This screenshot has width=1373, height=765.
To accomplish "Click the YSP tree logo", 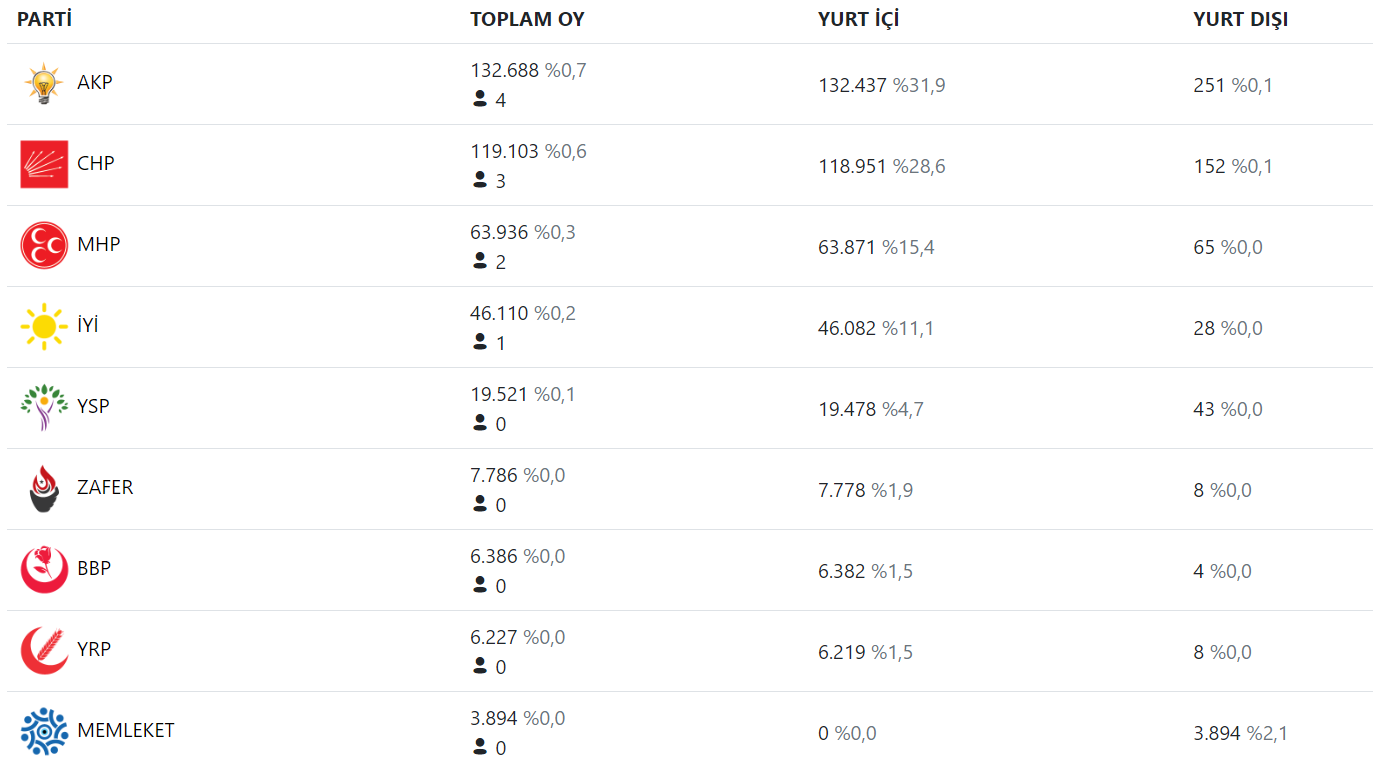I will click(x=44, y=407).
